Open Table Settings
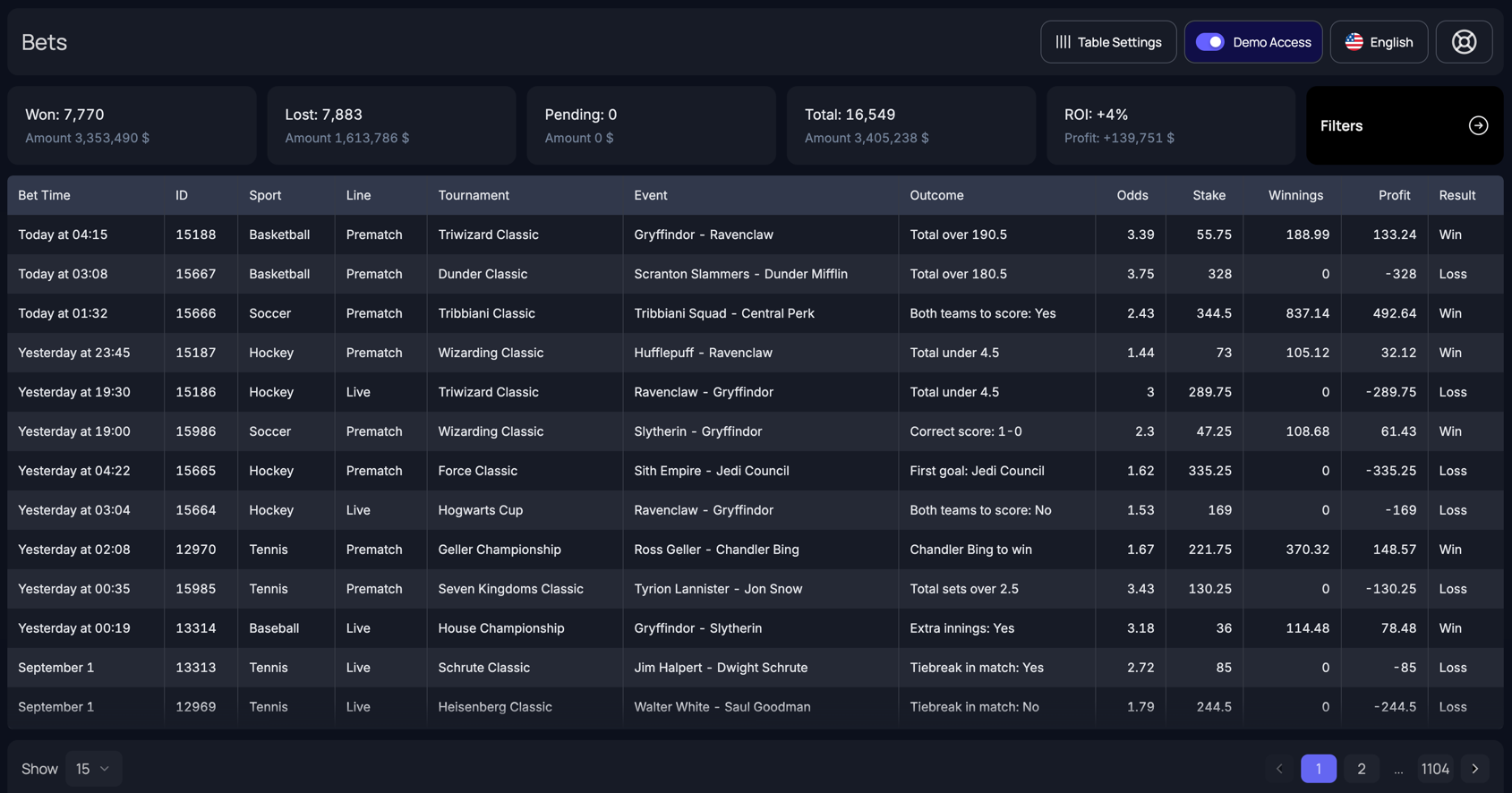 1108,42
